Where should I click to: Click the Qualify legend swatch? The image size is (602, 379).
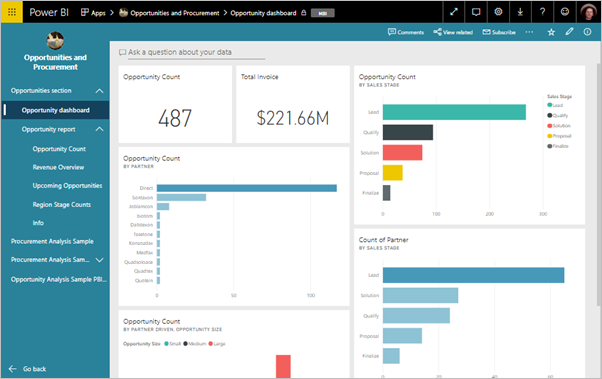[550, 115]
